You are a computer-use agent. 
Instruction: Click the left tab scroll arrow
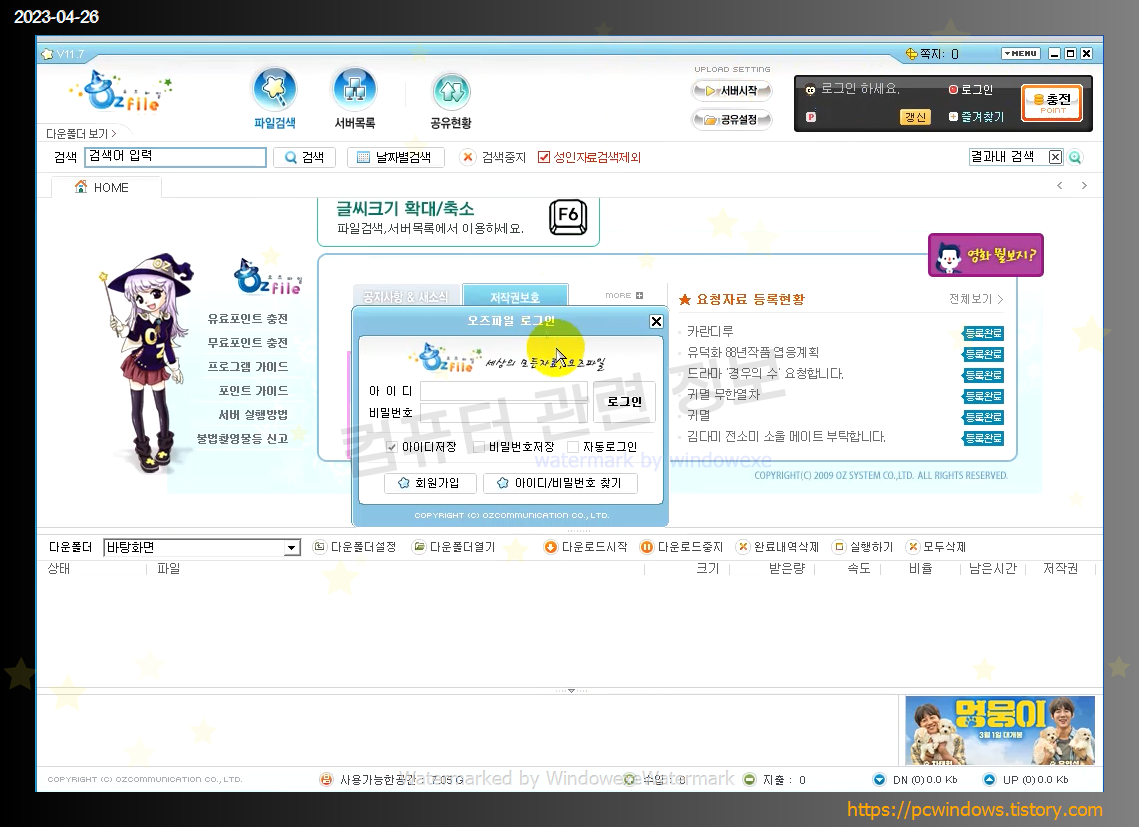click(1060, 185)
